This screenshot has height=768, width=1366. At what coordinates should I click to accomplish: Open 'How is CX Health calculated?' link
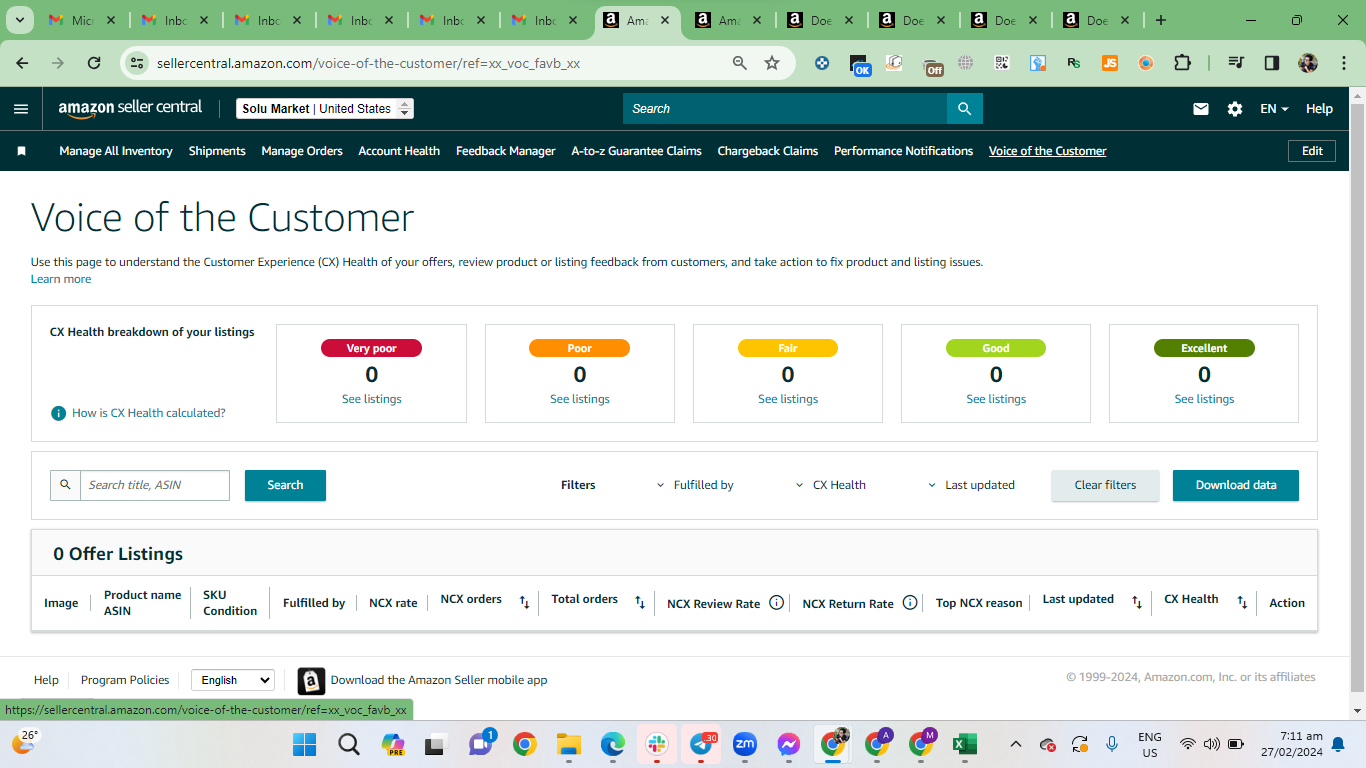pyautogui.click(x=149, y=413)
